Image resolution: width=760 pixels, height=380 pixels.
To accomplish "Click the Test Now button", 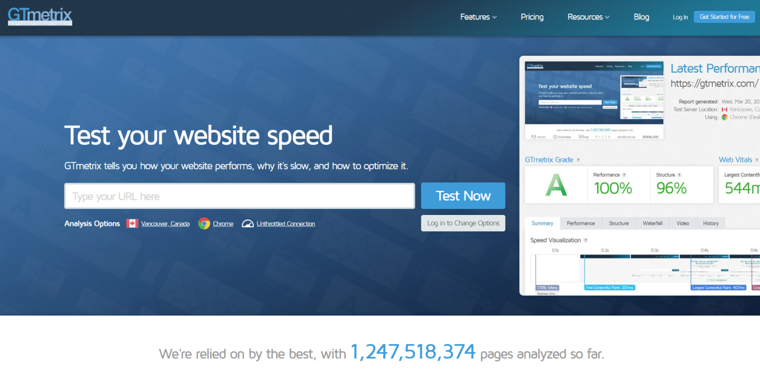I will click(463, 196).
